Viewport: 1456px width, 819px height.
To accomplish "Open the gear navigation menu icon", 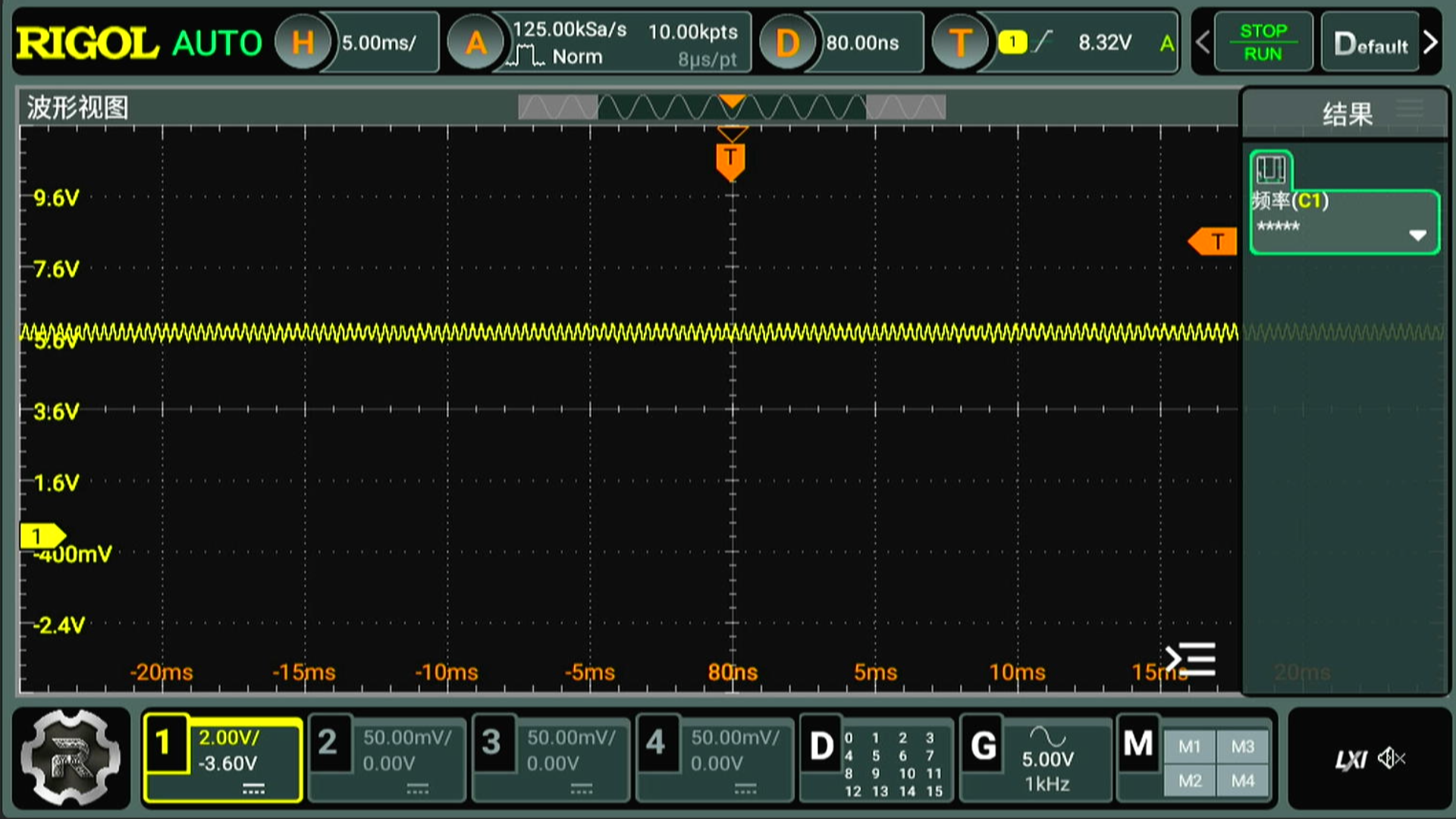I will [71, 757].
